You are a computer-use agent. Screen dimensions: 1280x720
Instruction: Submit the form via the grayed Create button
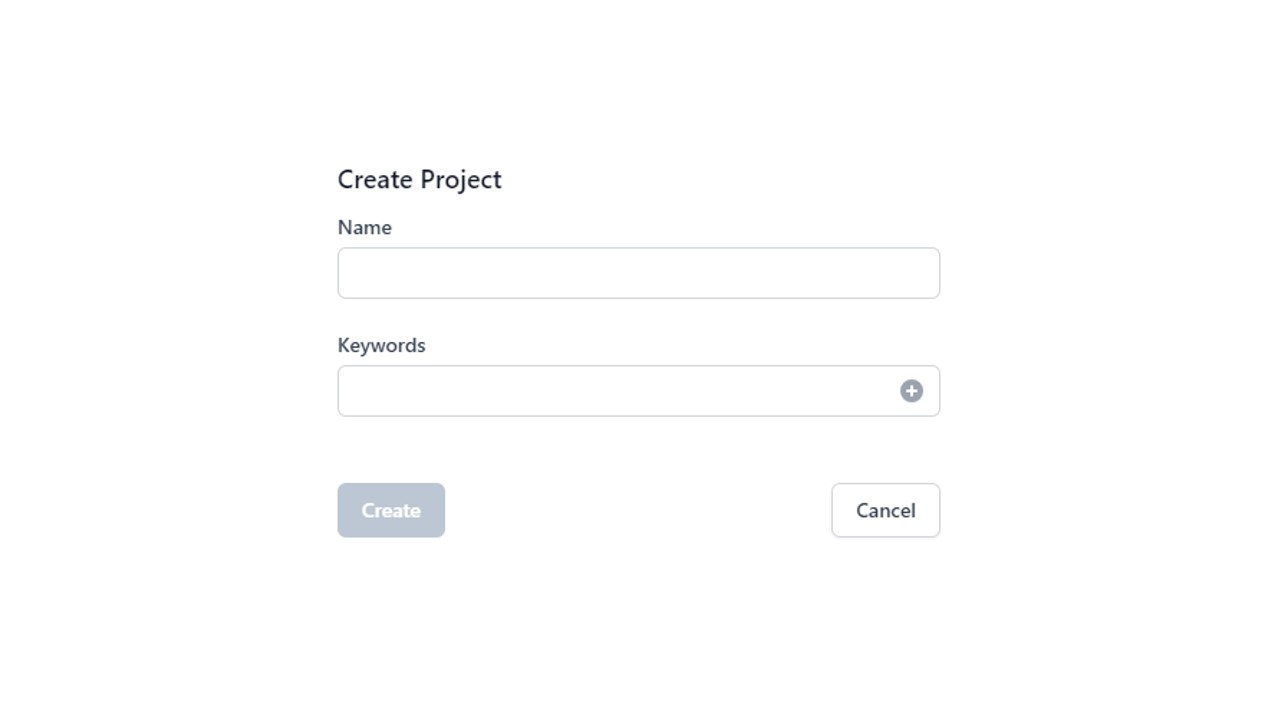[x=391, y=510]
